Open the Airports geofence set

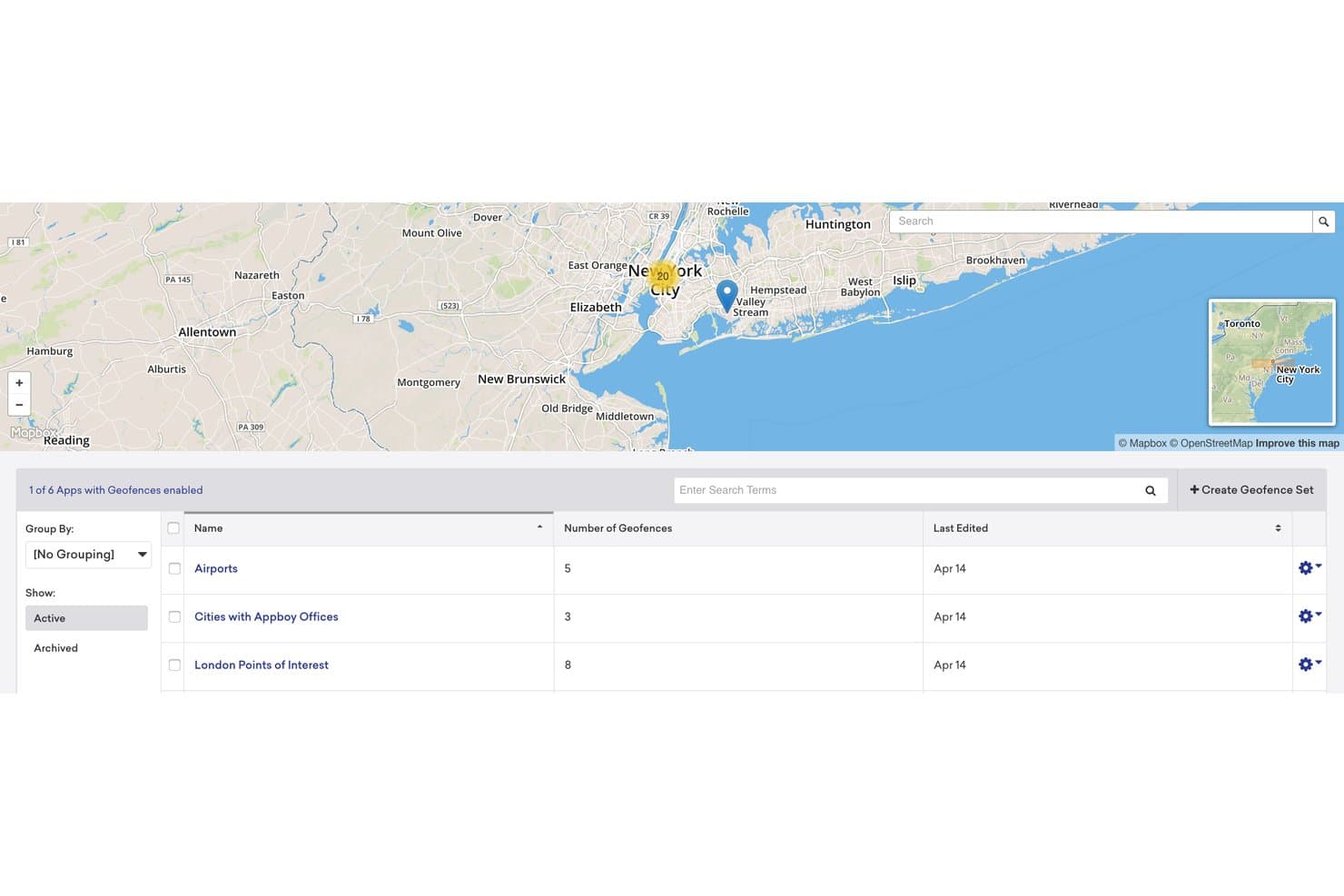click(x=216, y=569)
